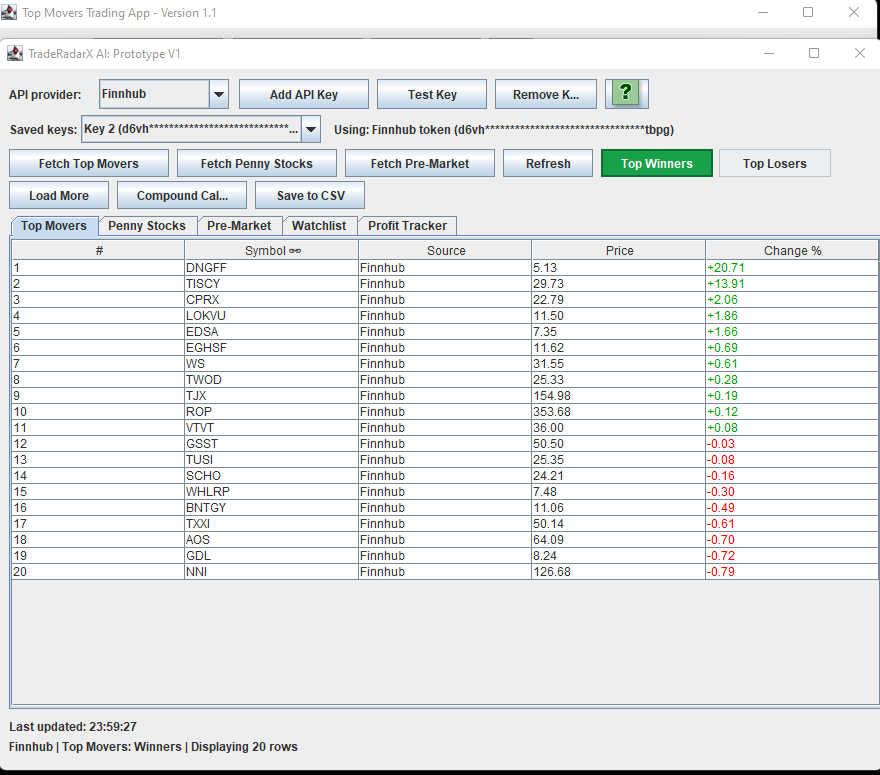Enable the Top Winners view
This screenshot has height=775, width=880.
656,162
